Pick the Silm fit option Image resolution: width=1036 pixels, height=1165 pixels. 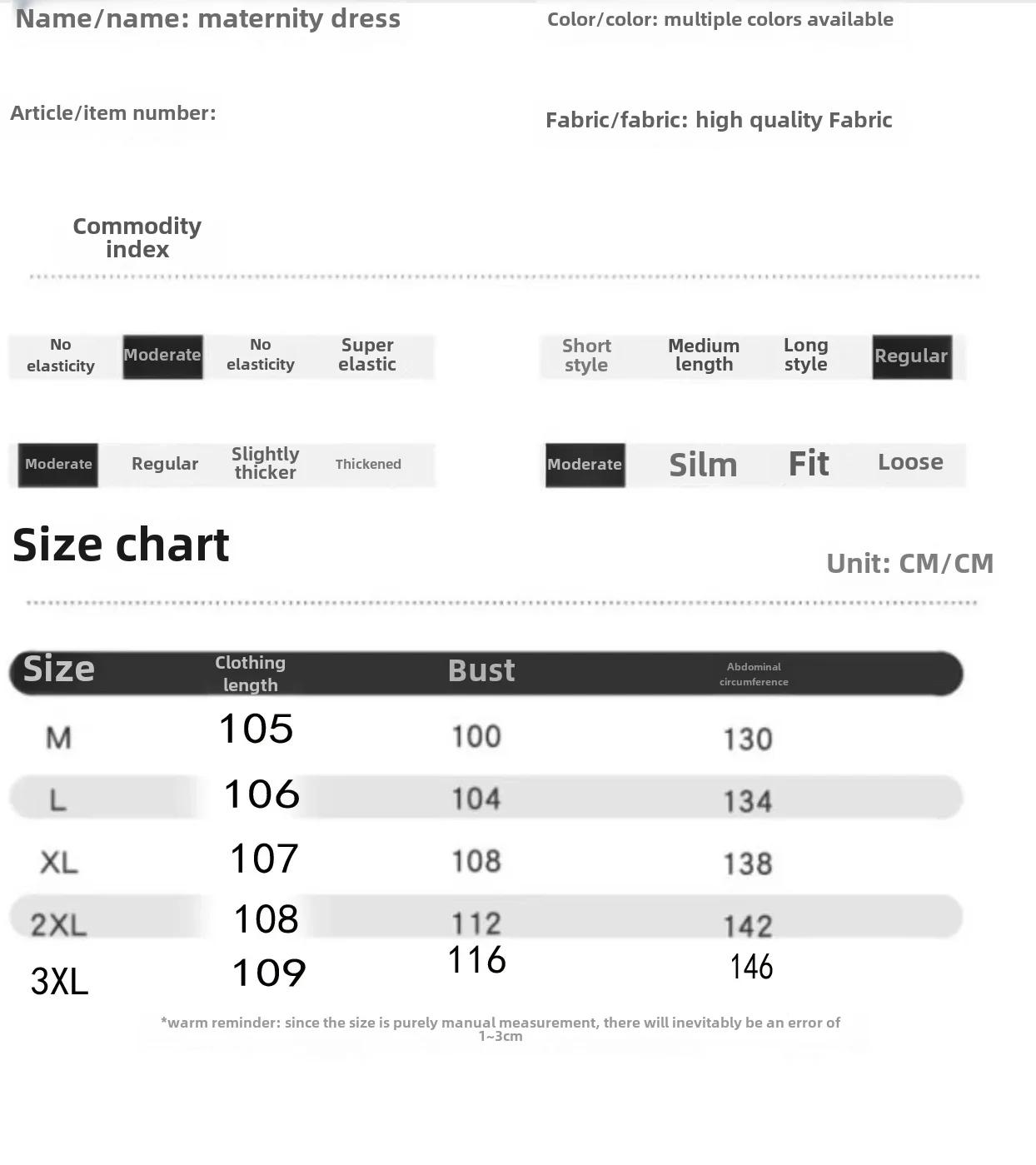pos(703,465)
